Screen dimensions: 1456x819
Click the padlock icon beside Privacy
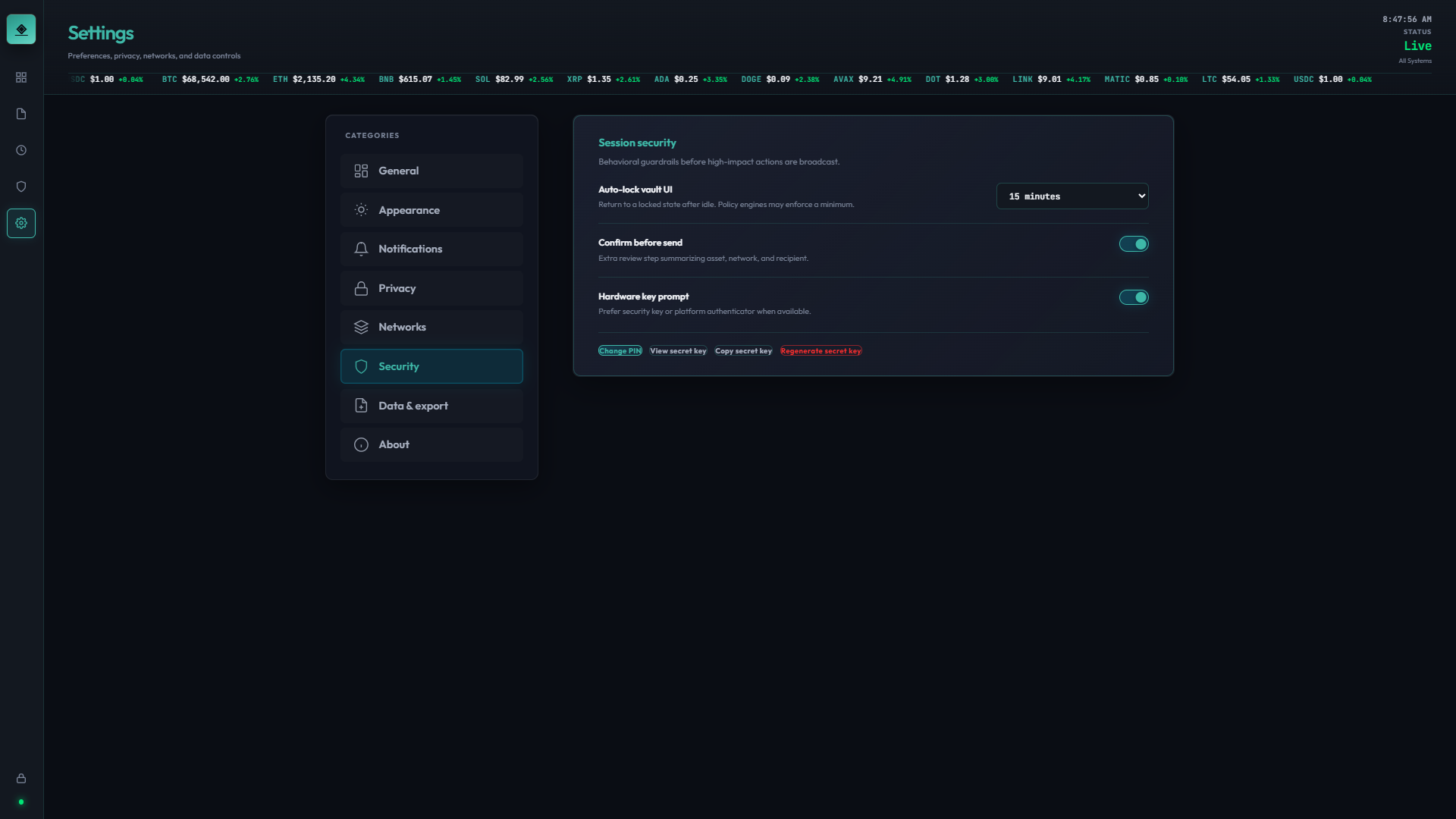(x=361, y=287)
